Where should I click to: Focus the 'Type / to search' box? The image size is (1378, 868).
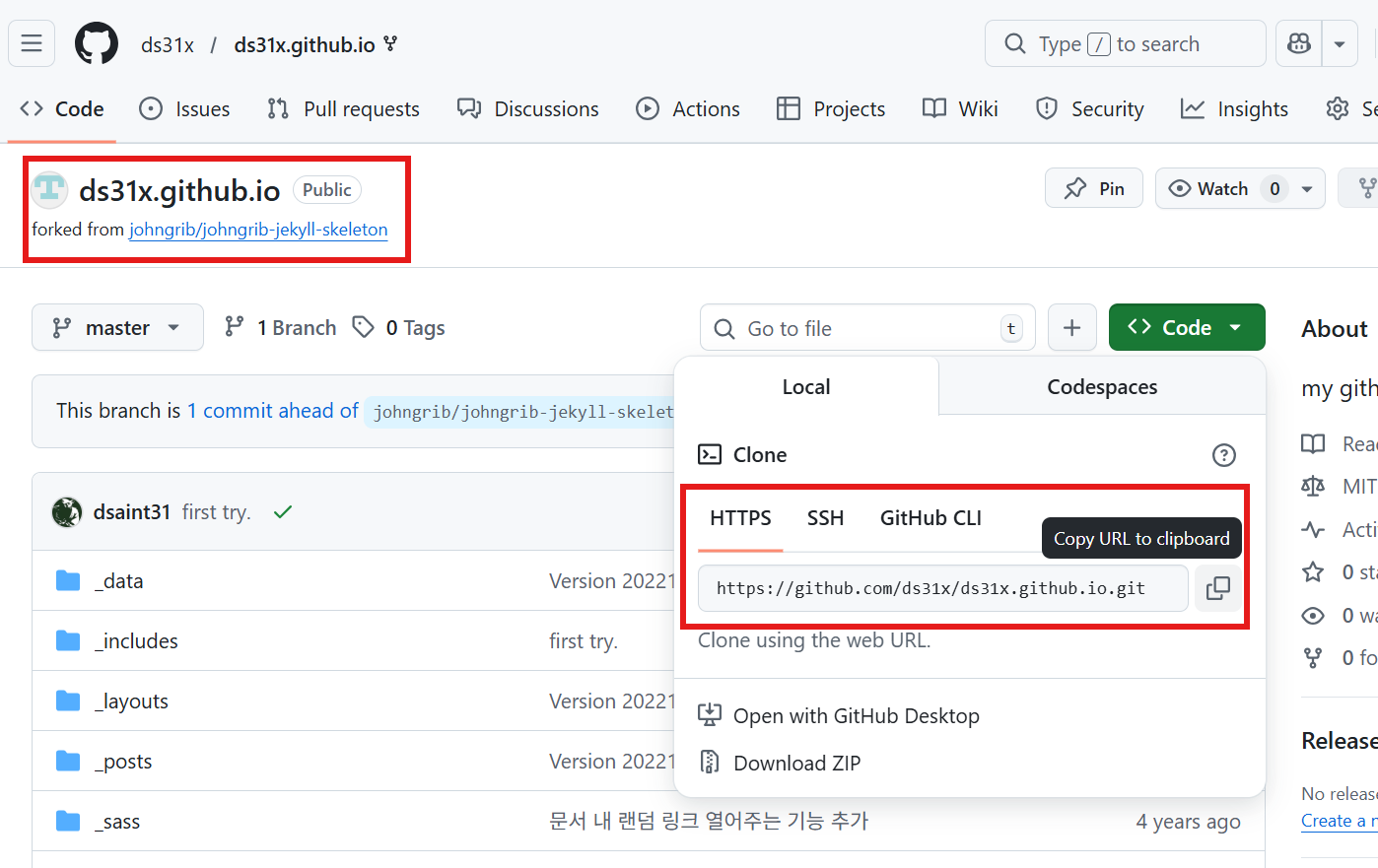(1125, 43)
